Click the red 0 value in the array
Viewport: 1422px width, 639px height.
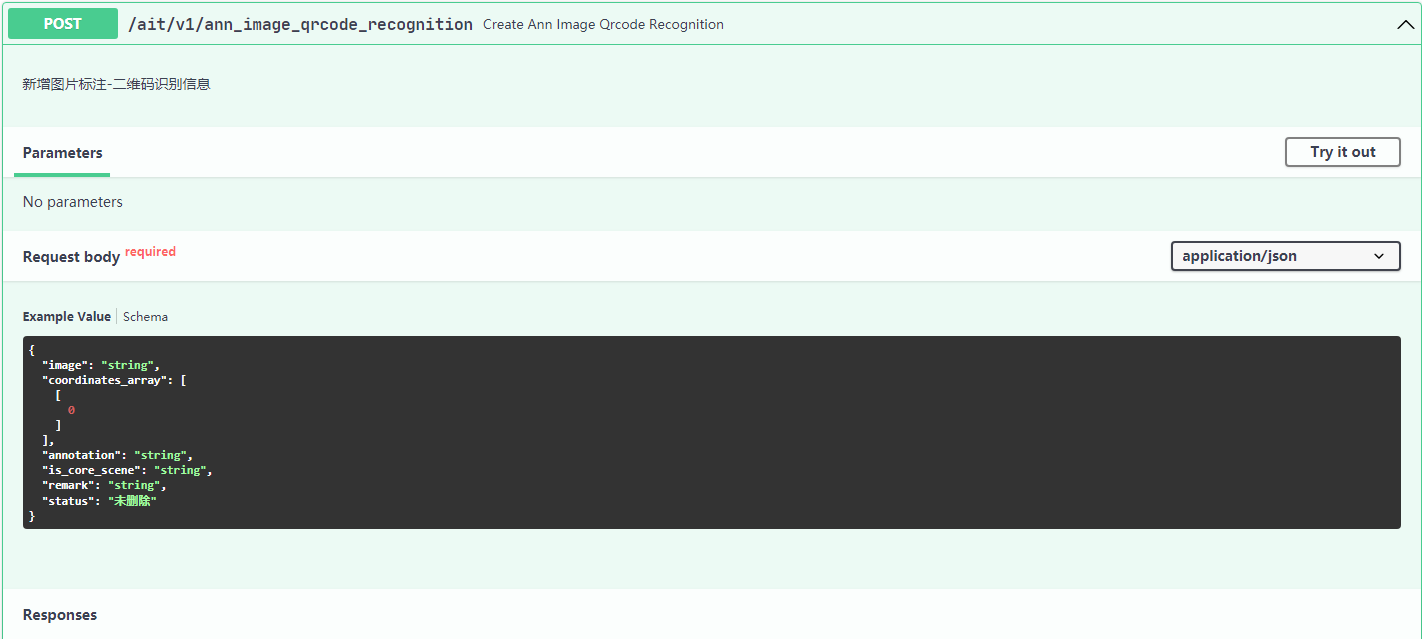coord(71,410)
